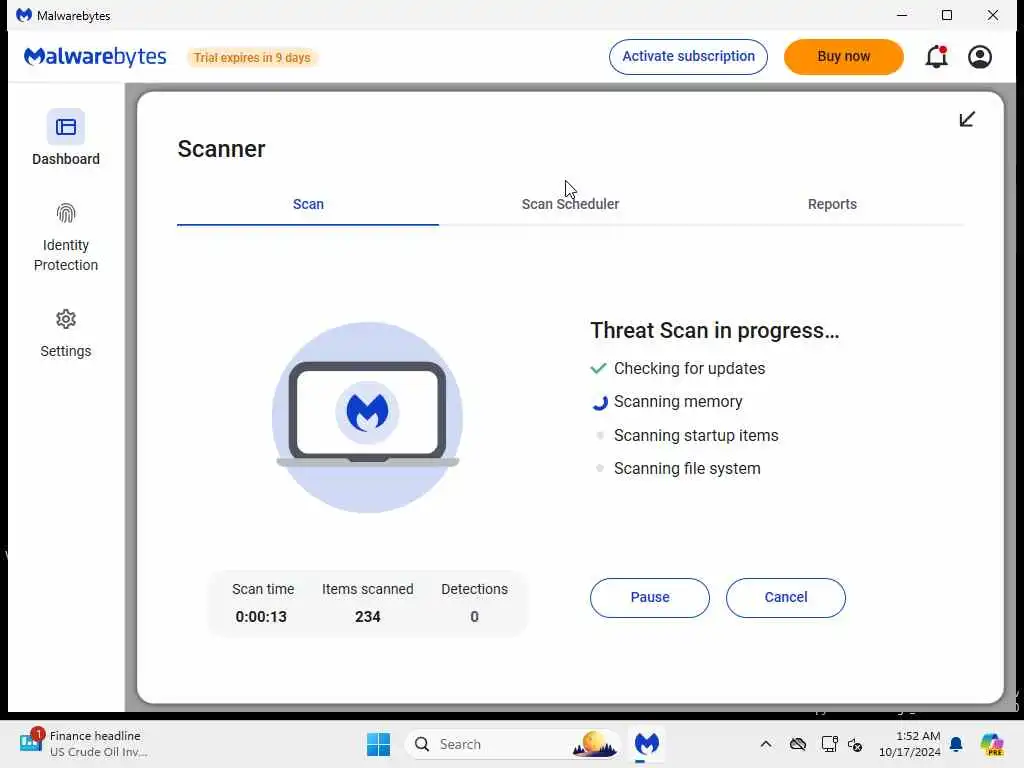Open the Finance headline news widget
The width and height of the screenshot is (1024, 768).
(84, 744)
